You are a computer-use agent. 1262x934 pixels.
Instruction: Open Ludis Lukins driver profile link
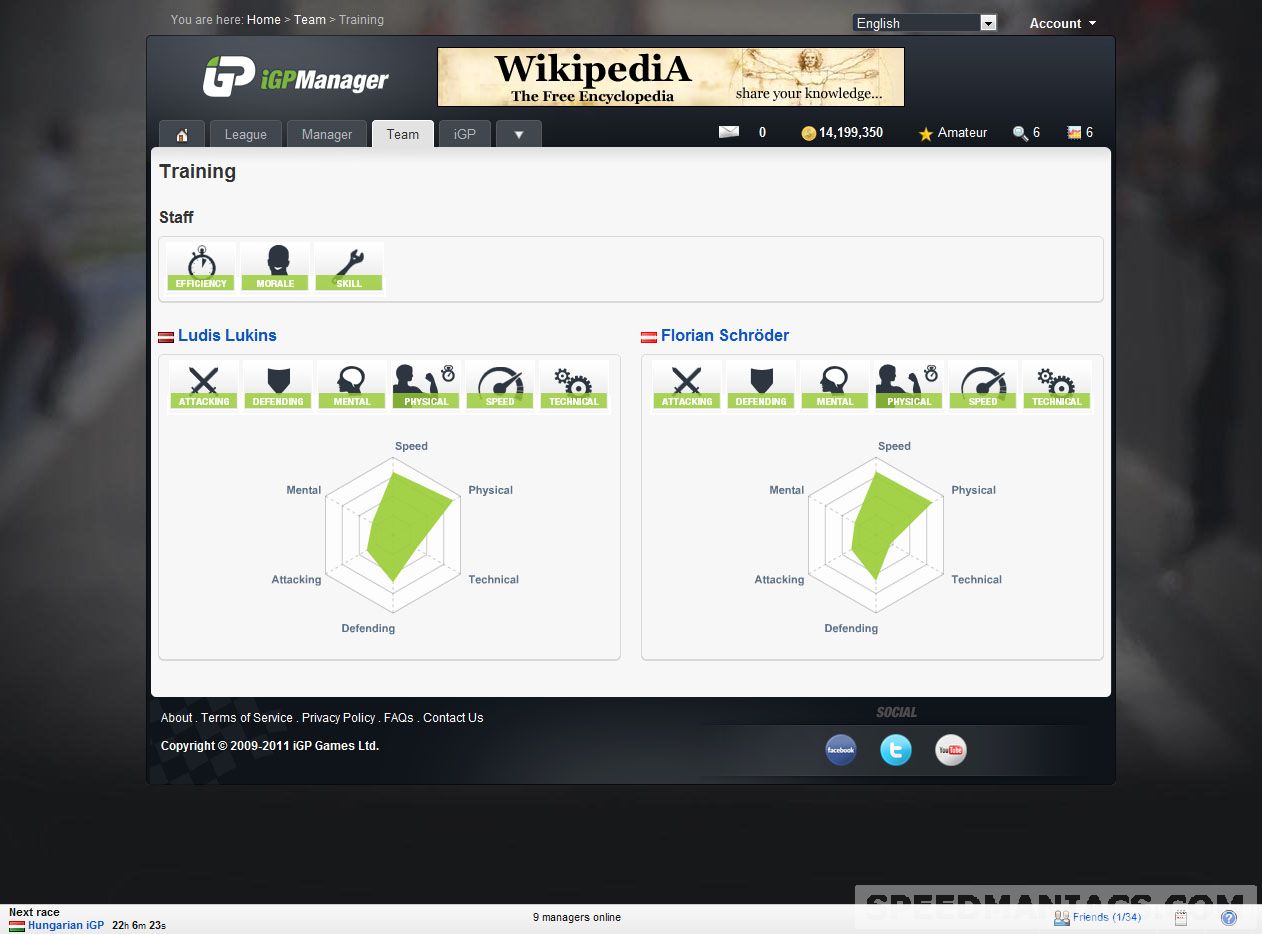[227, 336]
